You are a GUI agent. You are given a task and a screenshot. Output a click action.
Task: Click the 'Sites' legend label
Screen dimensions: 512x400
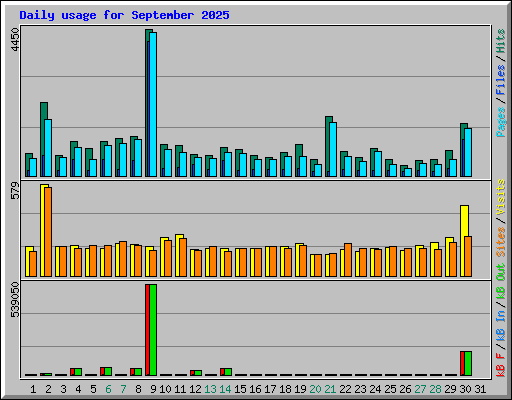pos(500,241)
